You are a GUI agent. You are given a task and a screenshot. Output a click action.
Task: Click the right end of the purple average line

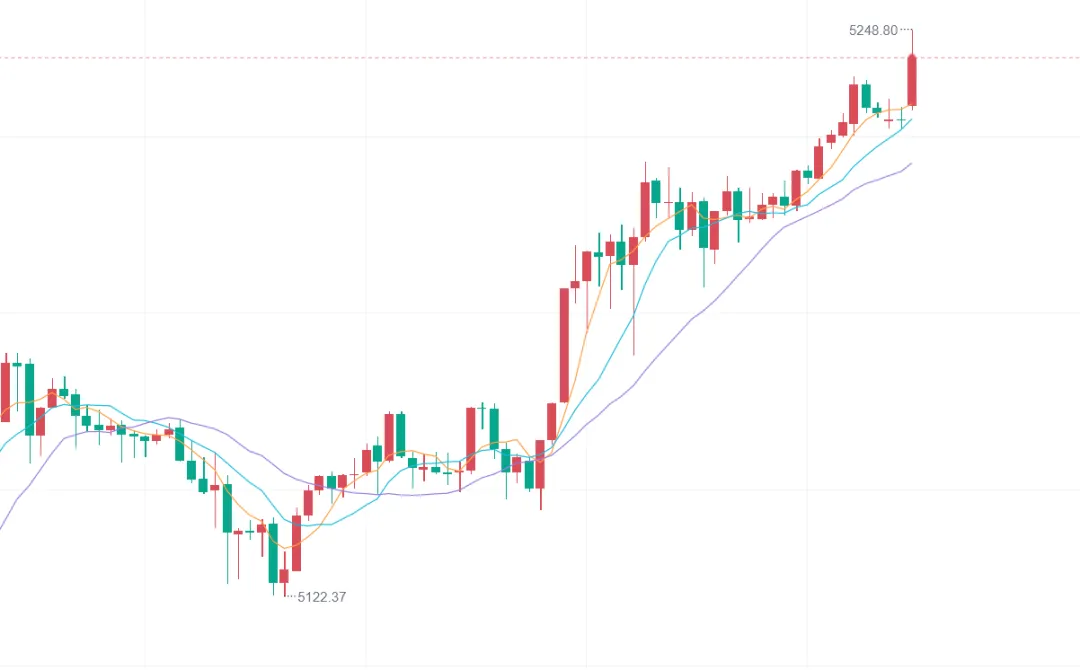click(910, 164)
